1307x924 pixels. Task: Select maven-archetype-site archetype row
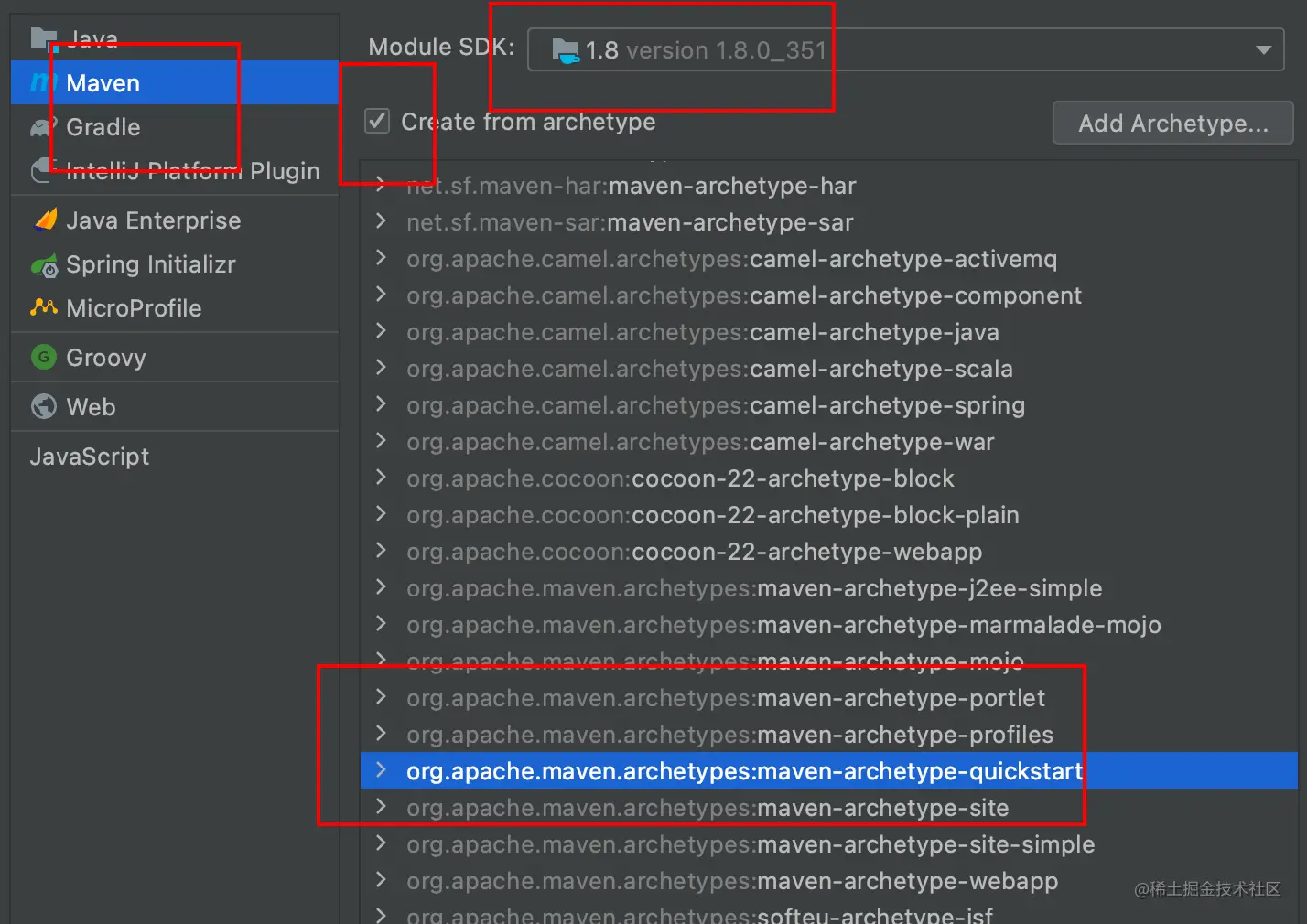click(829, 807)
